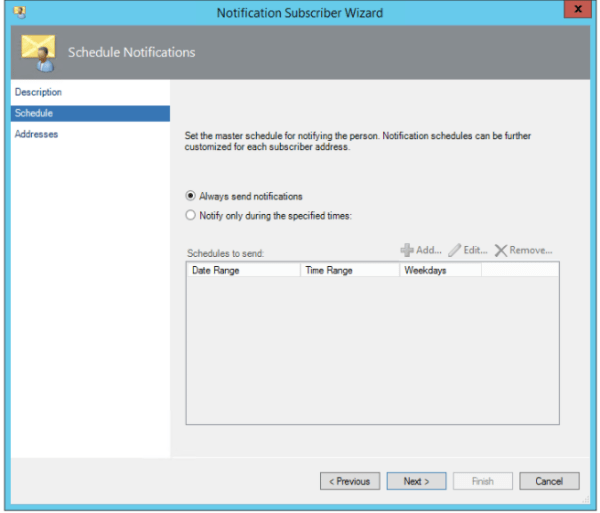Image resolution: width=600 pixels, height=513 pixels.
Task: Choose Notify only during the specified times
Action: [x=192, y=215]
